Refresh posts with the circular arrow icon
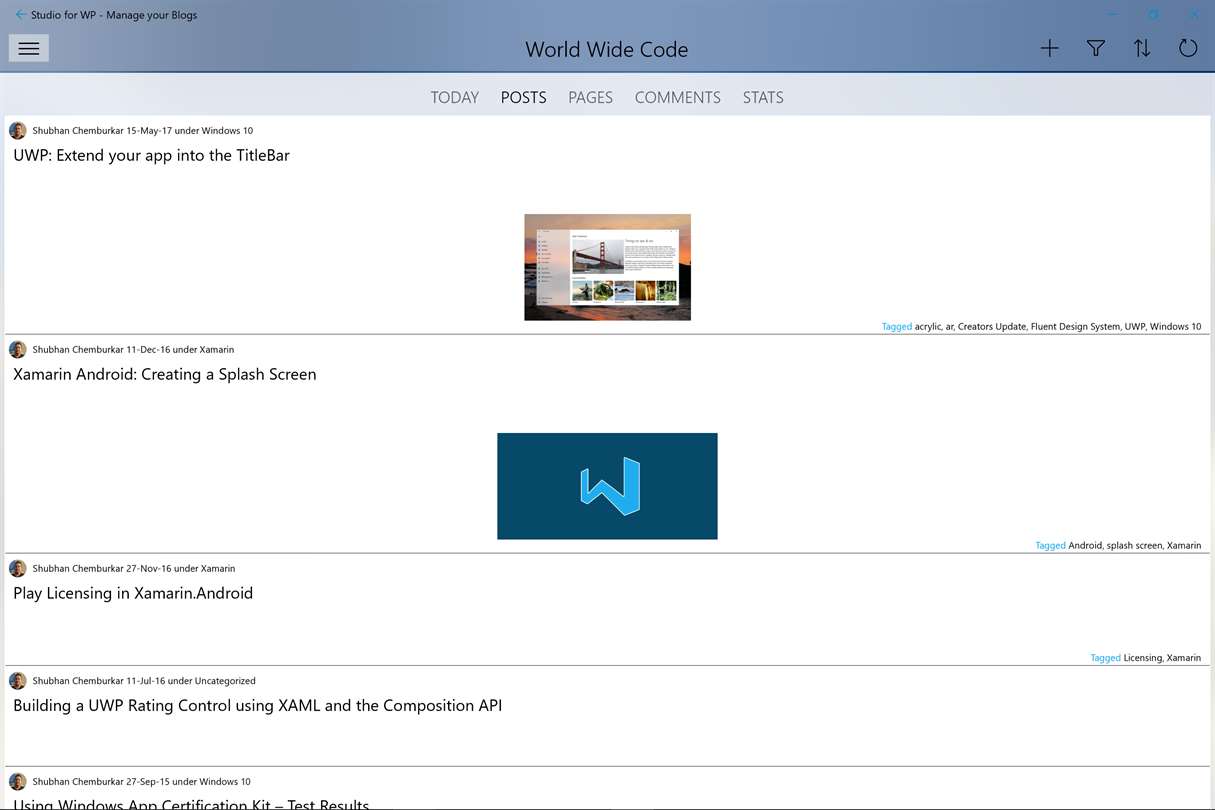This screenshot has height=810, width=1215. [1188, 48]
